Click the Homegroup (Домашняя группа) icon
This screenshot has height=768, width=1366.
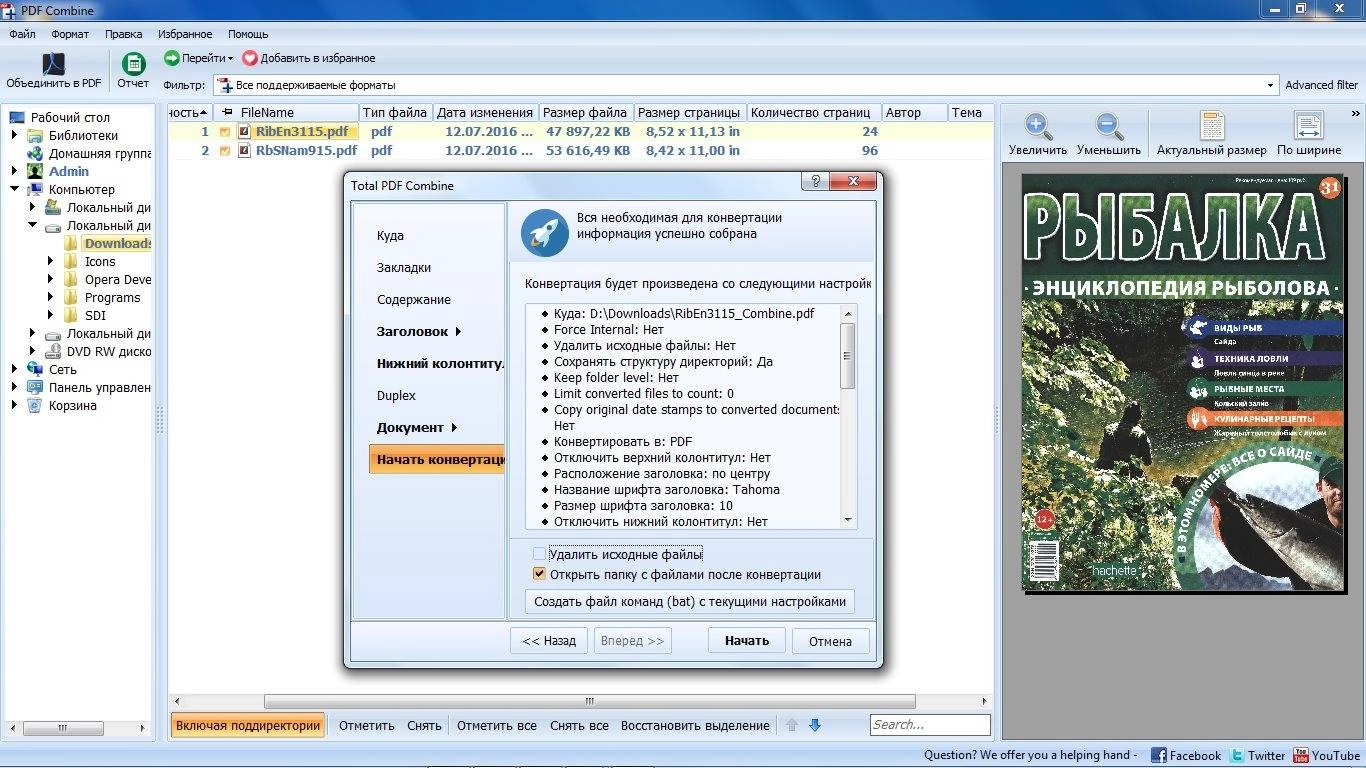(35, 153)
